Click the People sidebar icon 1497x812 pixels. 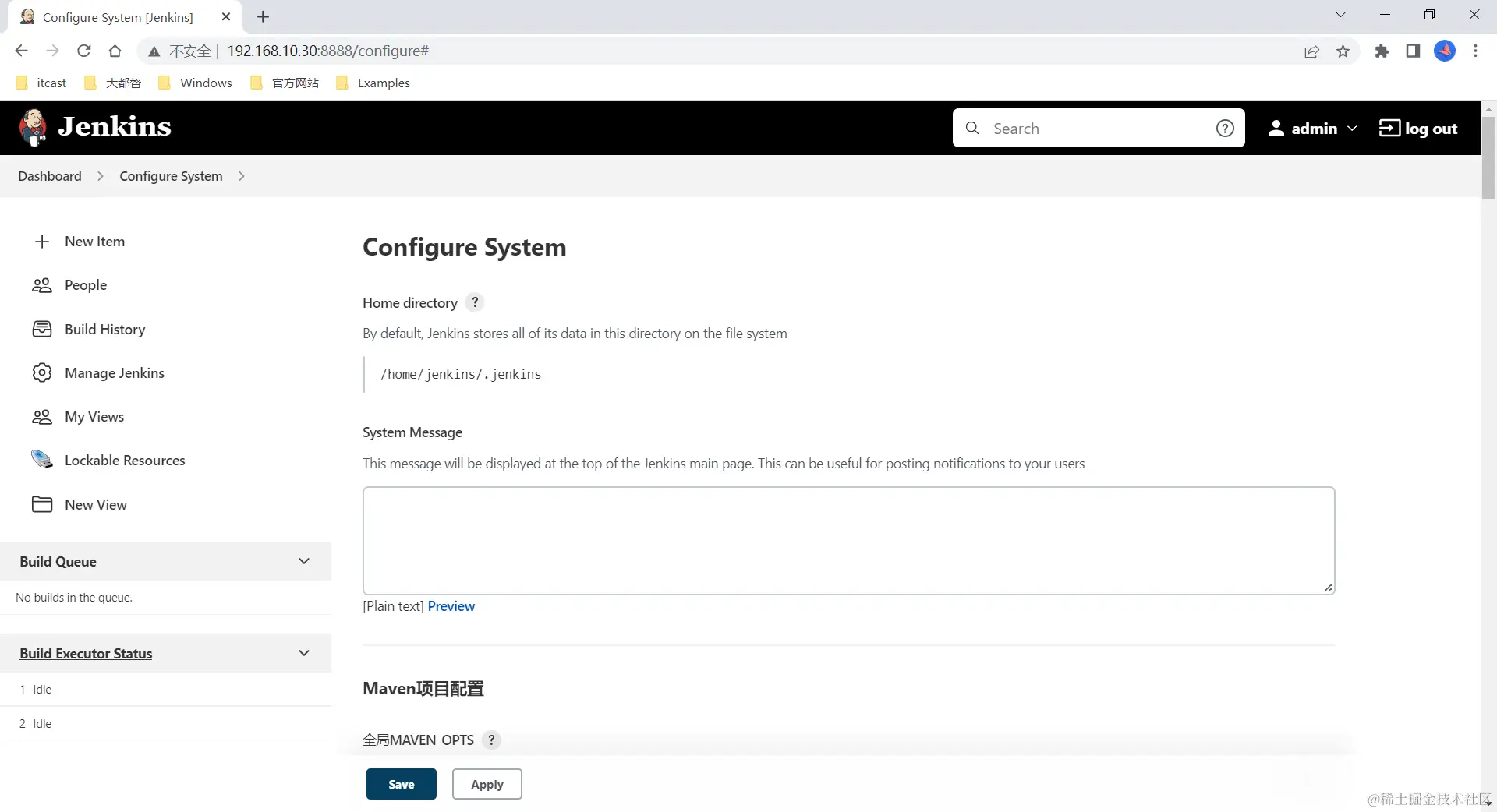pyautogui.click(x=42, y=285)
